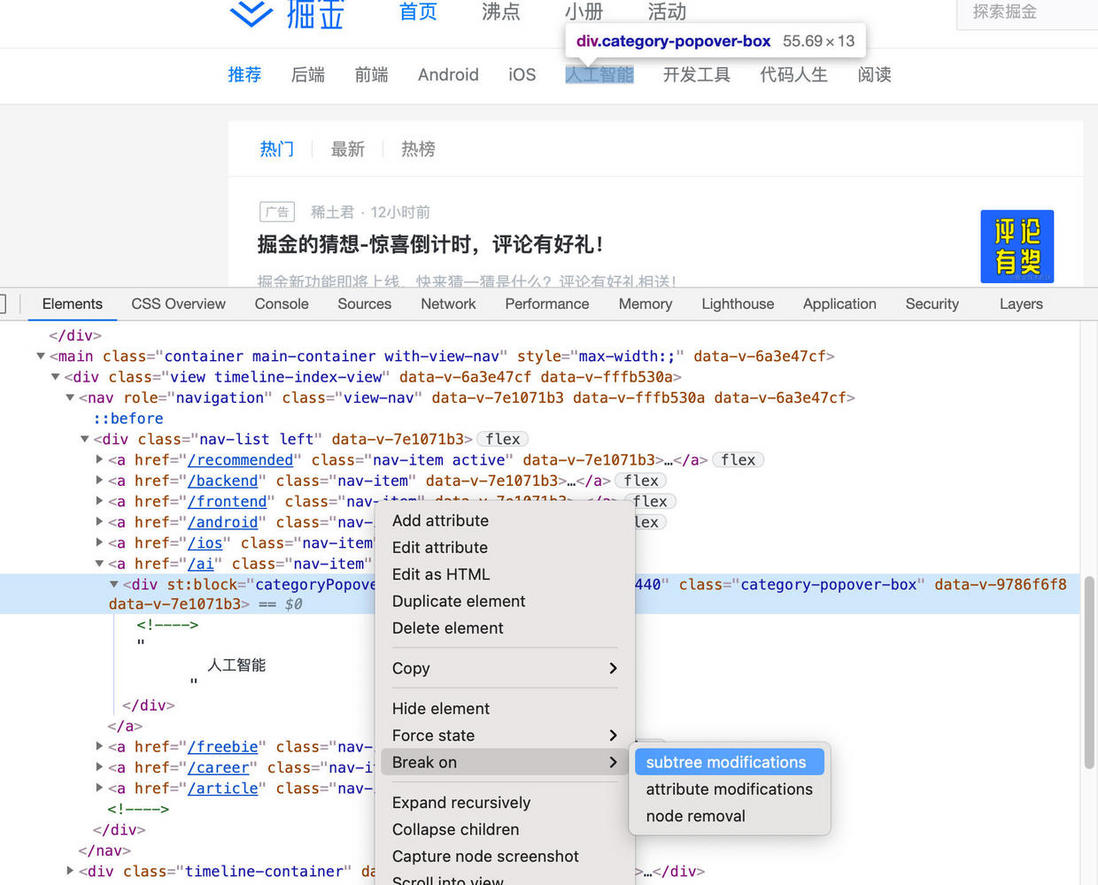Collapse the nav-list left div node
Image resolution: width=1098 pixels, height=885 pixels.
pos(85,440)
